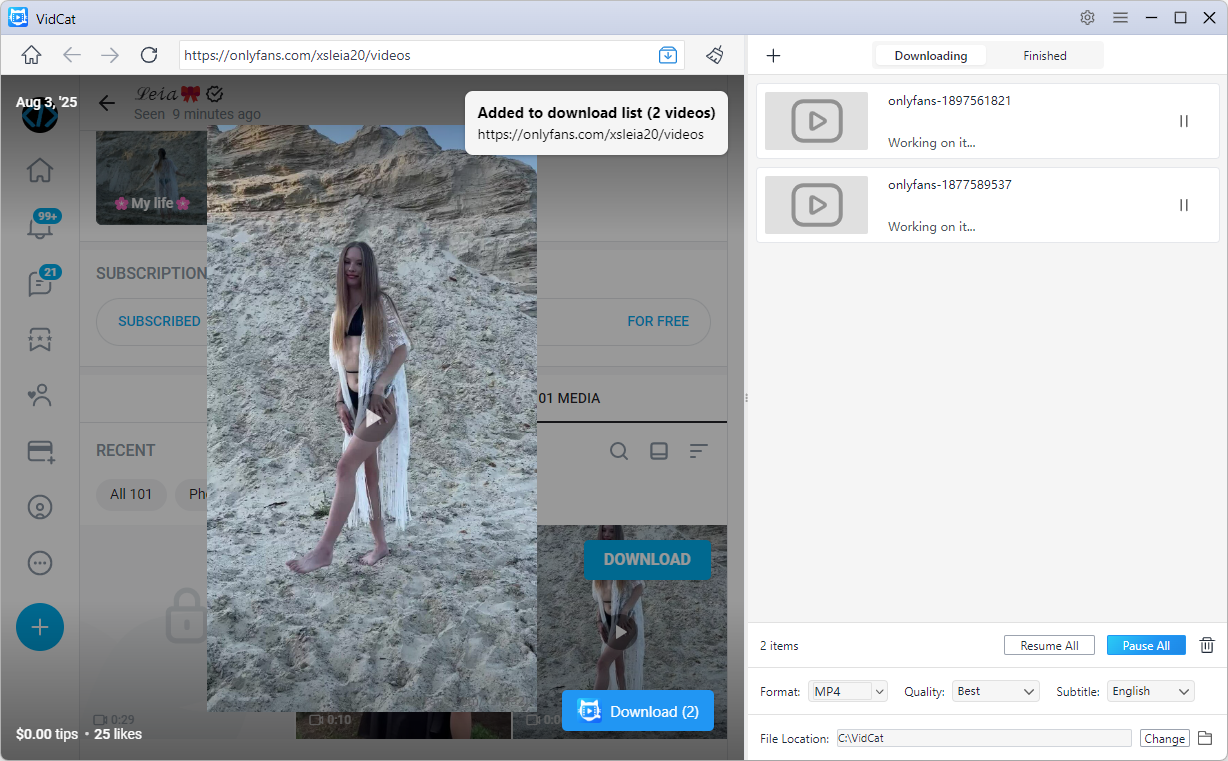Switch to Downloading tab
This screenshot has width=1228, height=761.
[x=931, y=56]
